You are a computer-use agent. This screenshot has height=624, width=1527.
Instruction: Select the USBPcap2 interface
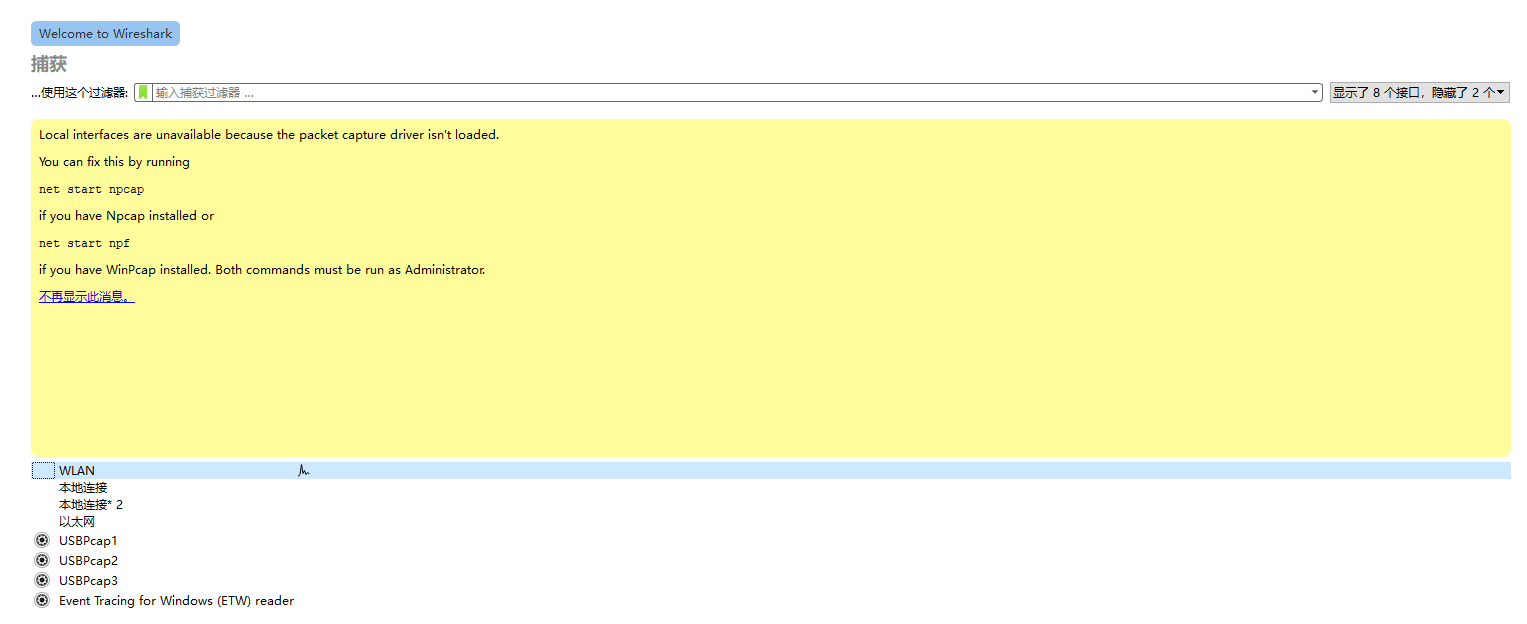[x=88, y=561]
